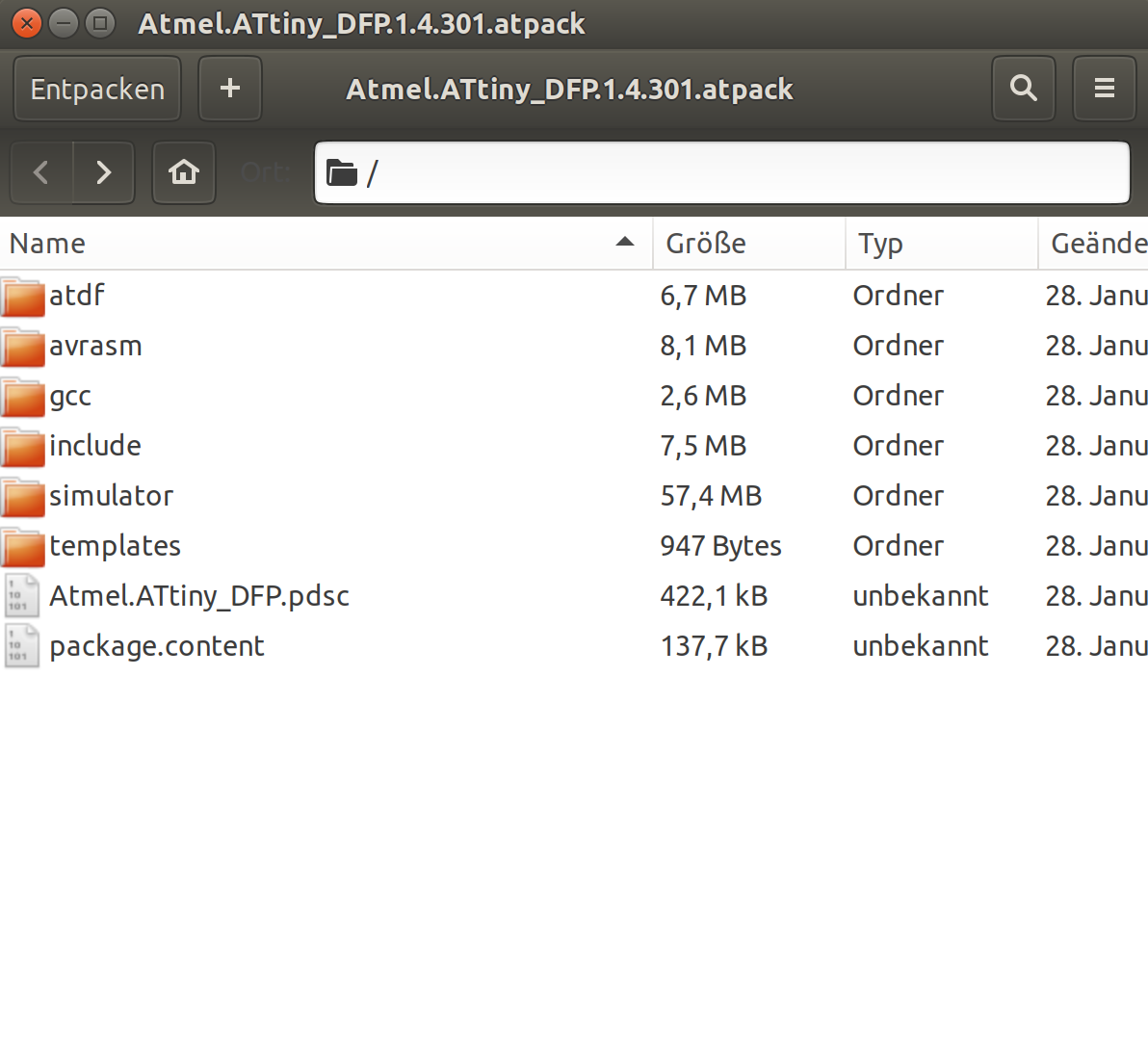1148x1040 pixels.
Task: Go to home location icon
Action: (184, 172)
